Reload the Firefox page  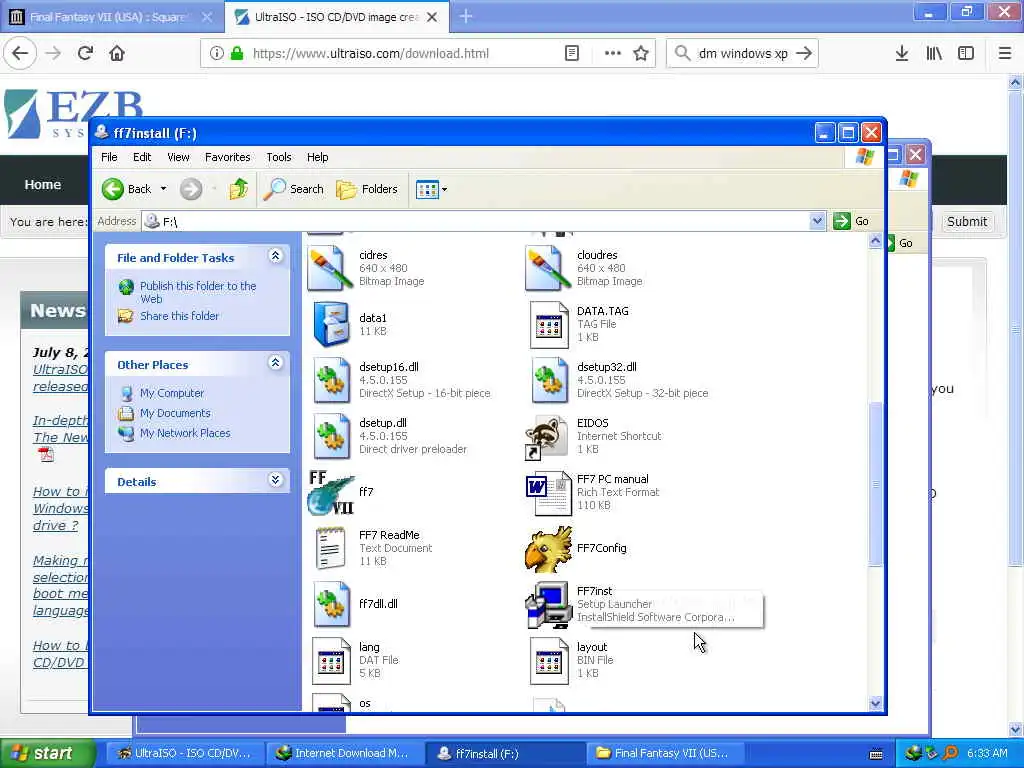[x=85, y=54]
